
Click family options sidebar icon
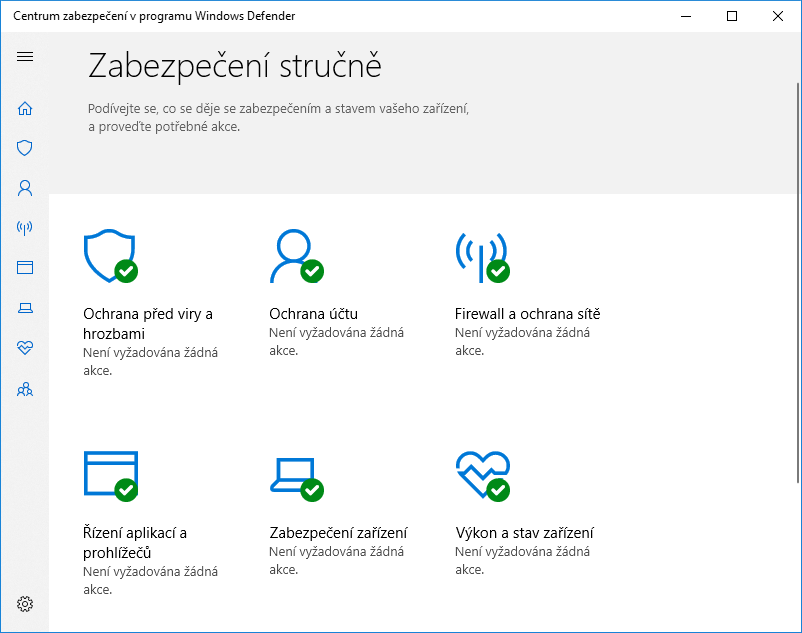[x=25, y=389]
